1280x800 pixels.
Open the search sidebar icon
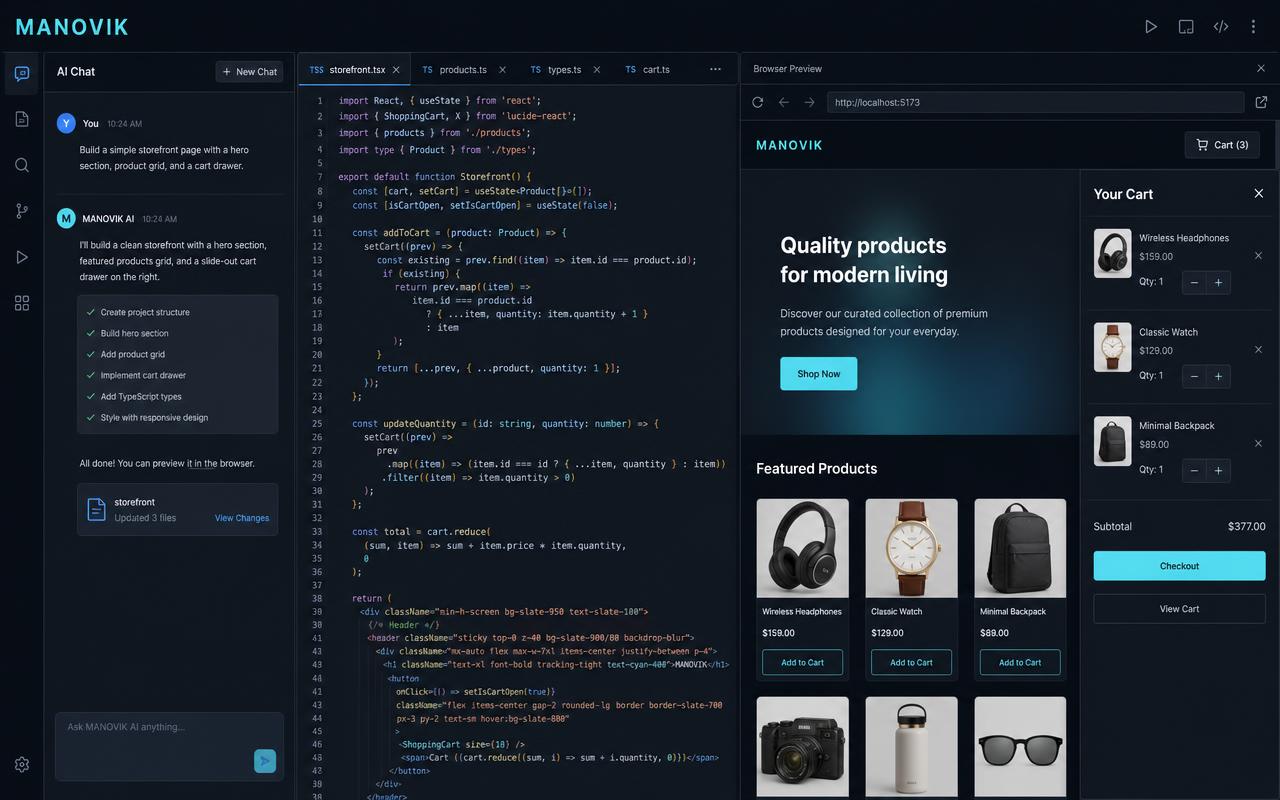click(x=22, y=165)
